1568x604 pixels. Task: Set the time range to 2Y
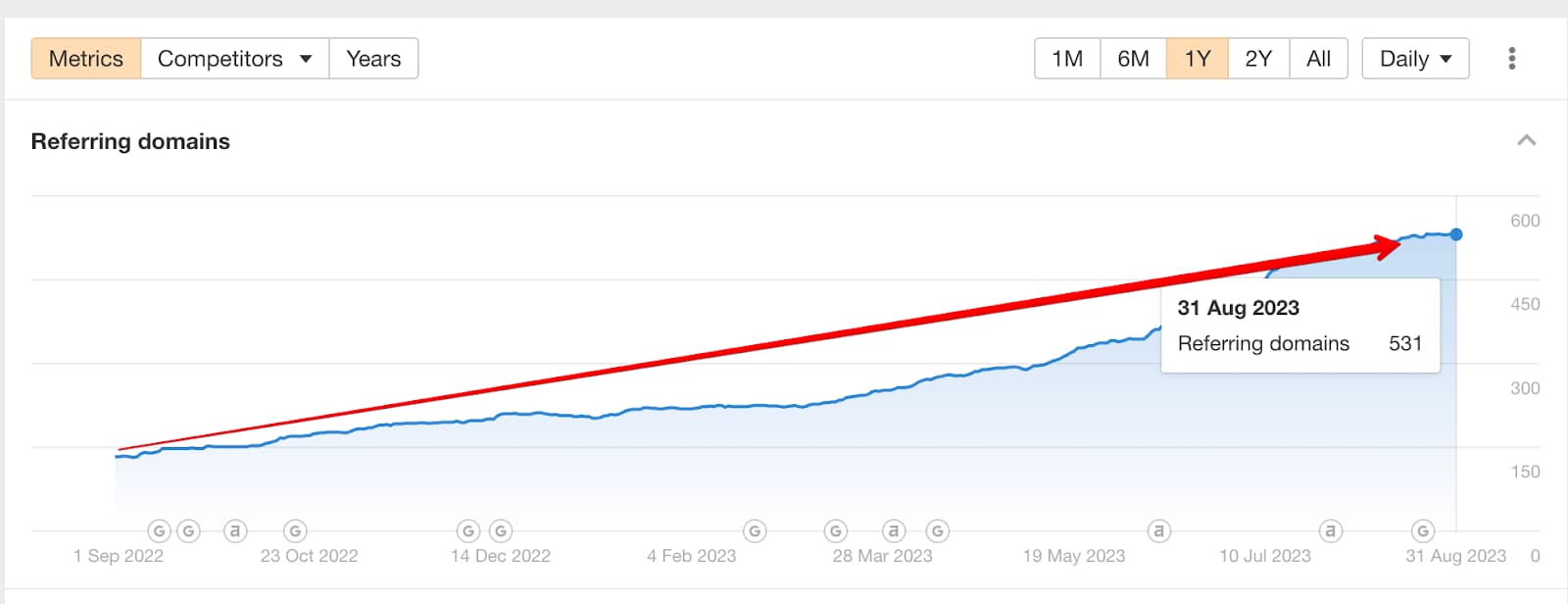pyautogui.click(x=1258, y=59)
